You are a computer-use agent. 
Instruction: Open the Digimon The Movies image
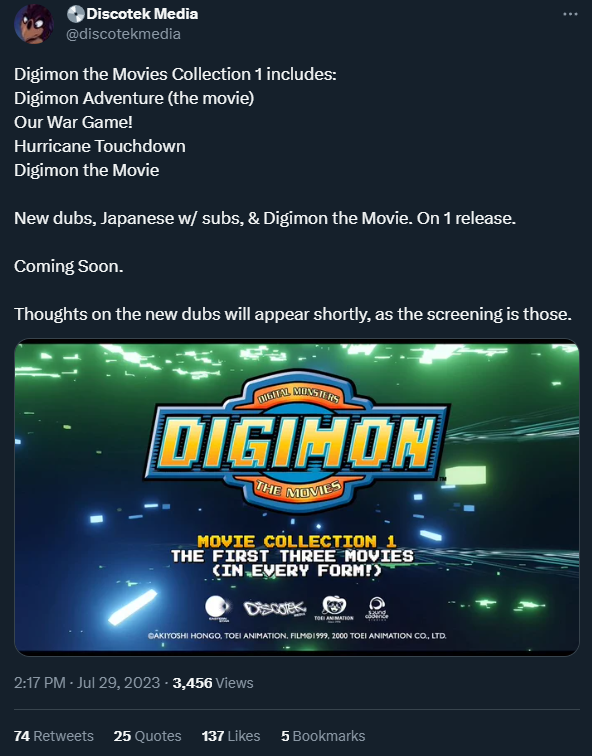pos(296,497)
